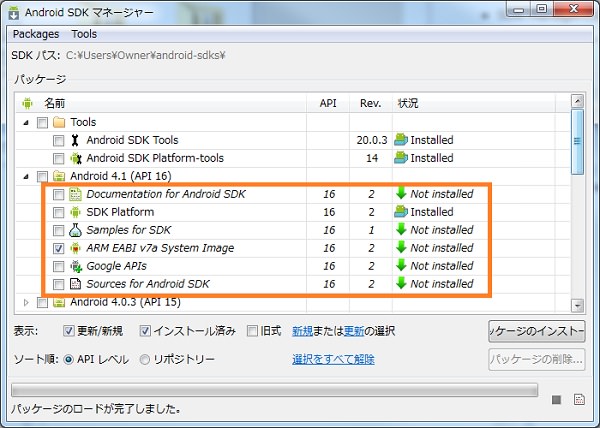Check the Android SDK Tools checkbox
This screenshot has height=428, width=600.
(x=58, y=141)
